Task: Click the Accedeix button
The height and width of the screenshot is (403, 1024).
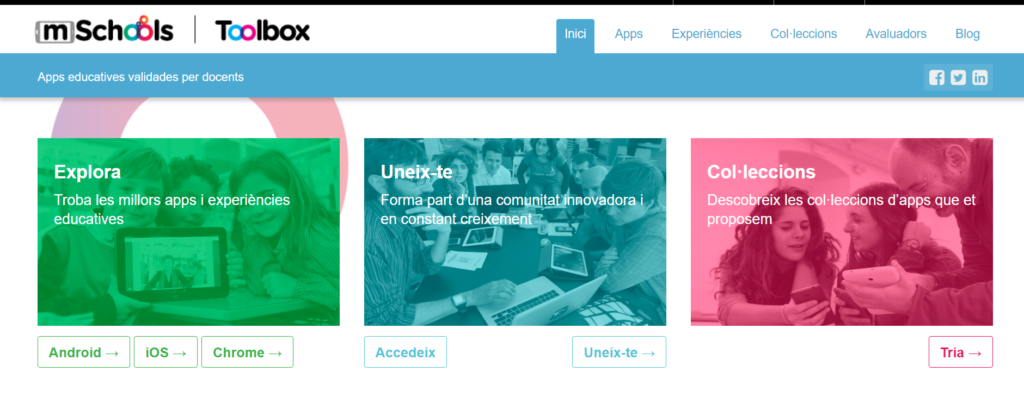Action: [406, 352]
